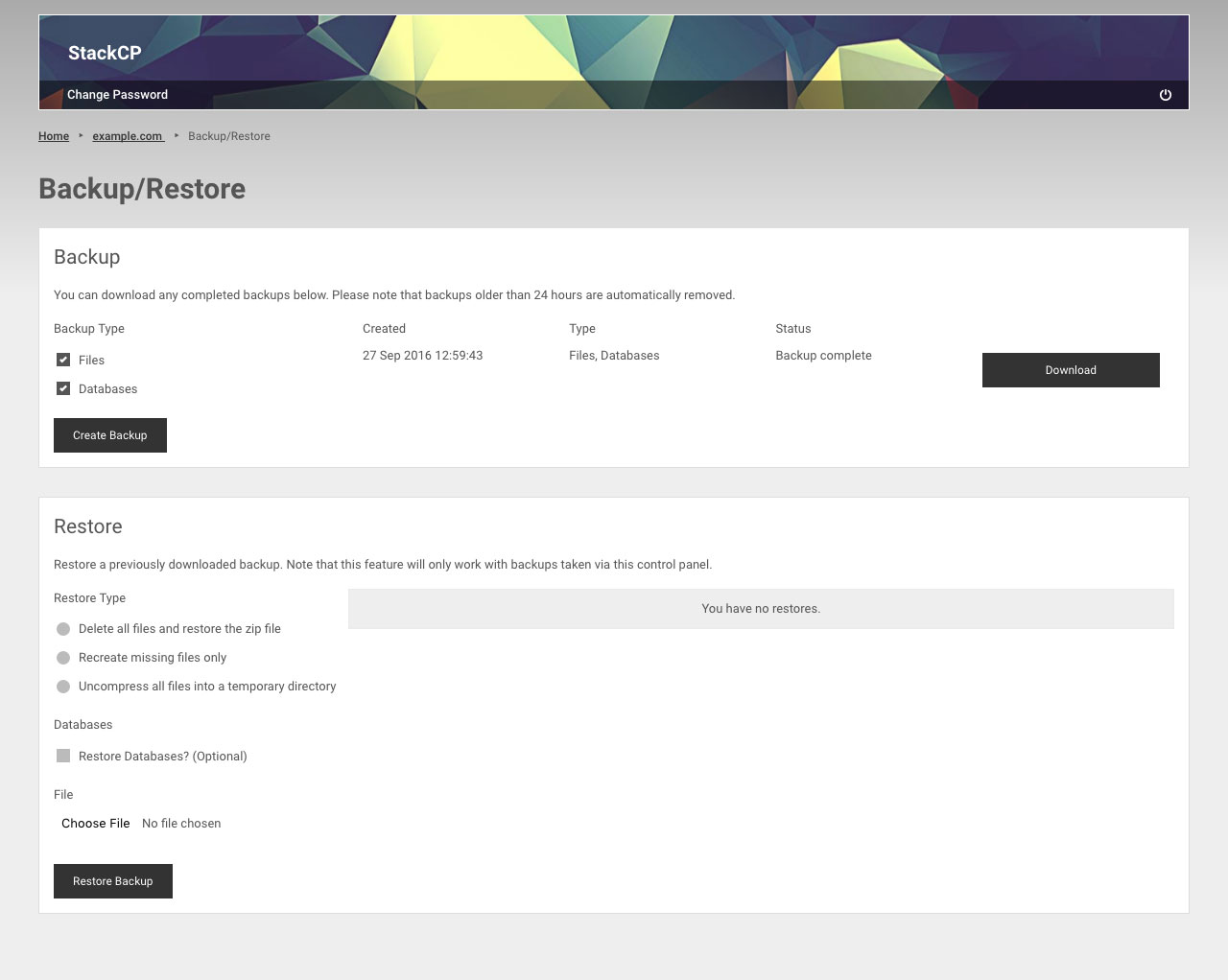Open the Change Password menu item
This screenshot has height=980, width=1228.
(116, 95)
